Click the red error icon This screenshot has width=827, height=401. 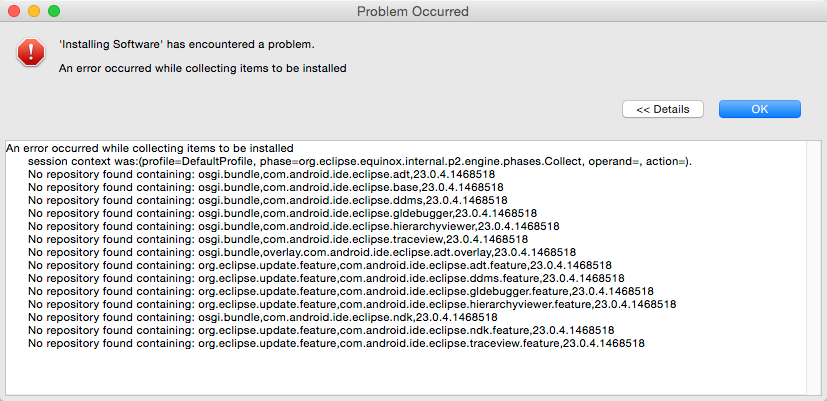pyautogui.click(x=31, y=53)
